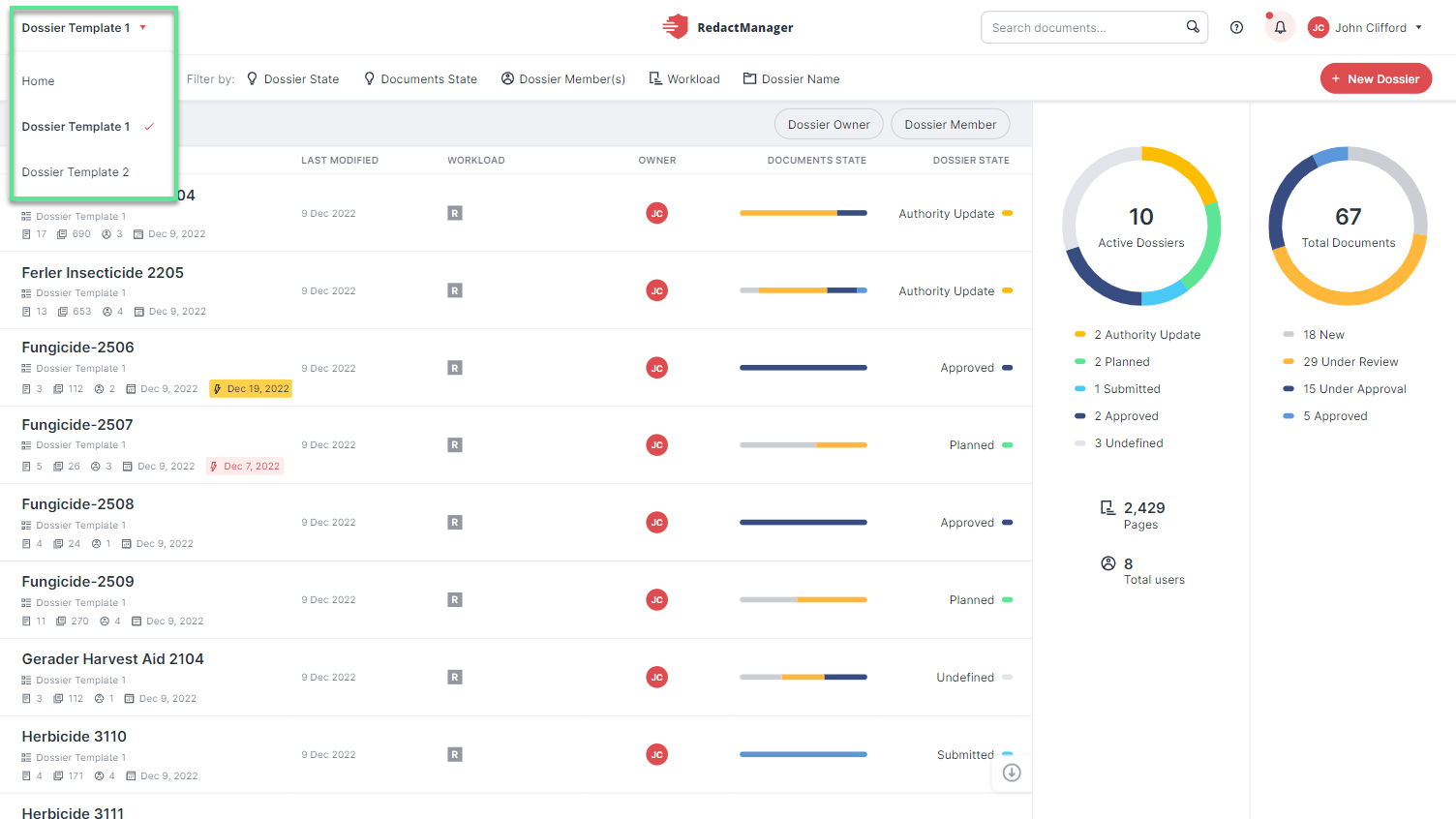Open the Dossier Name filter
The image size is (1456, 819).
point(791,79)
